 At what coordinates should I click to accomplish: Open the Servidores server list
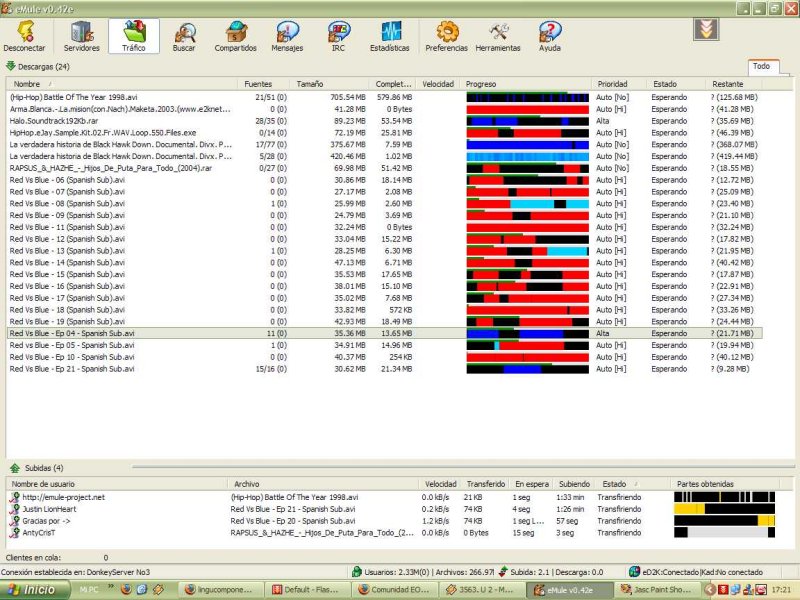(81, 36)
